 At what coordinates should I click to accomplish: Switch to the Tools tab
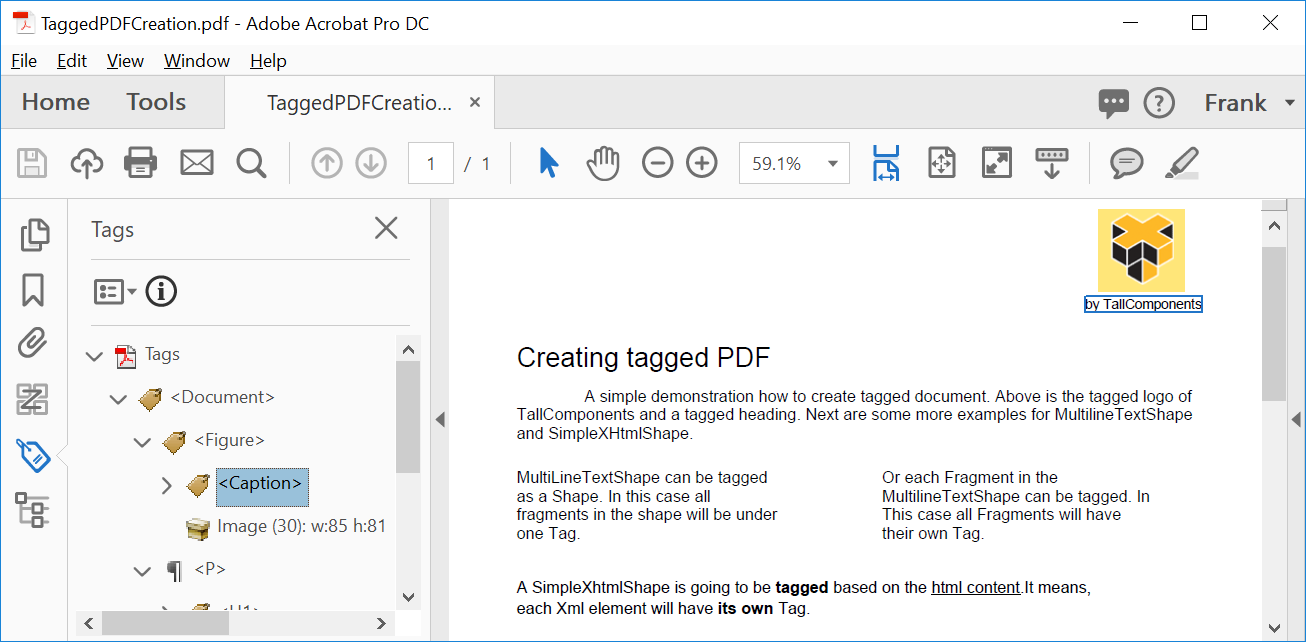point(156,102)
